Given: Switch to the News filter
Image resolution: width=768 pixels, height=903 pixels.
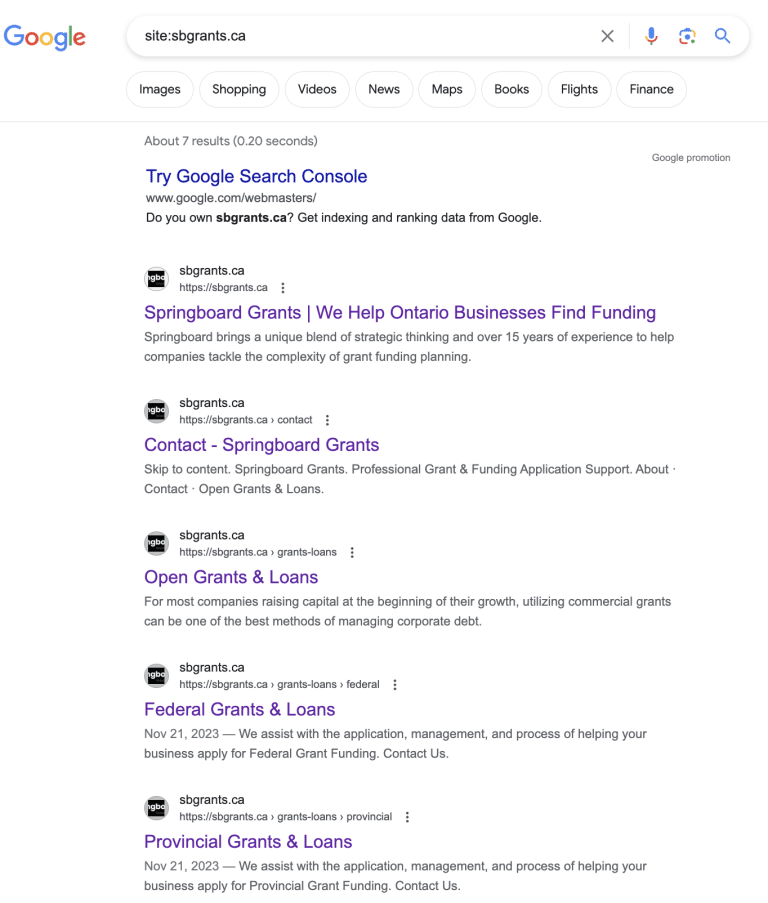Looking at the screenshot, I should tap(384, 89).
